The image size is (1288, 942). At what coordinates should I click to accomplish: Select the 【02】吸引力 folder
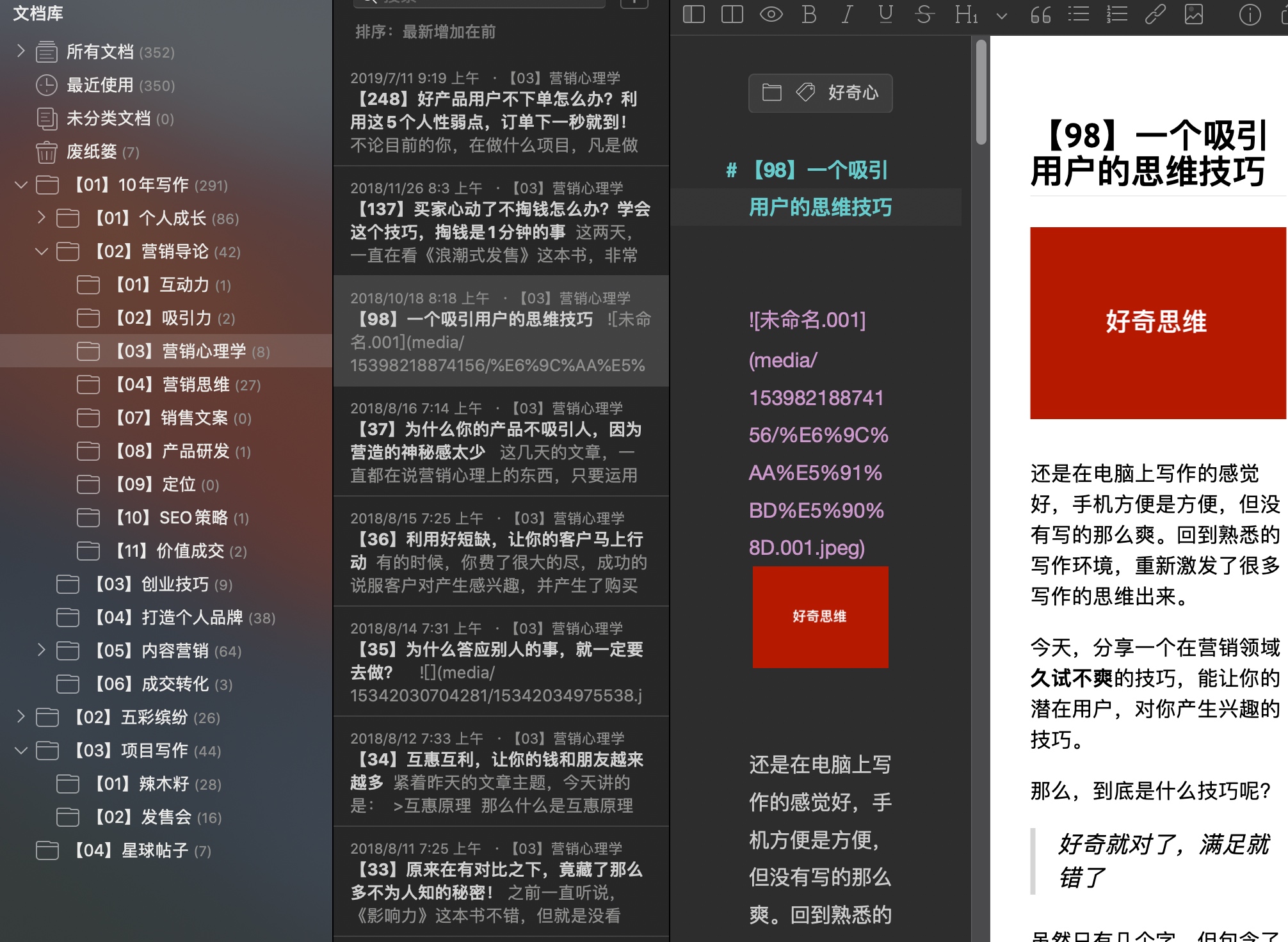(166, 318)
